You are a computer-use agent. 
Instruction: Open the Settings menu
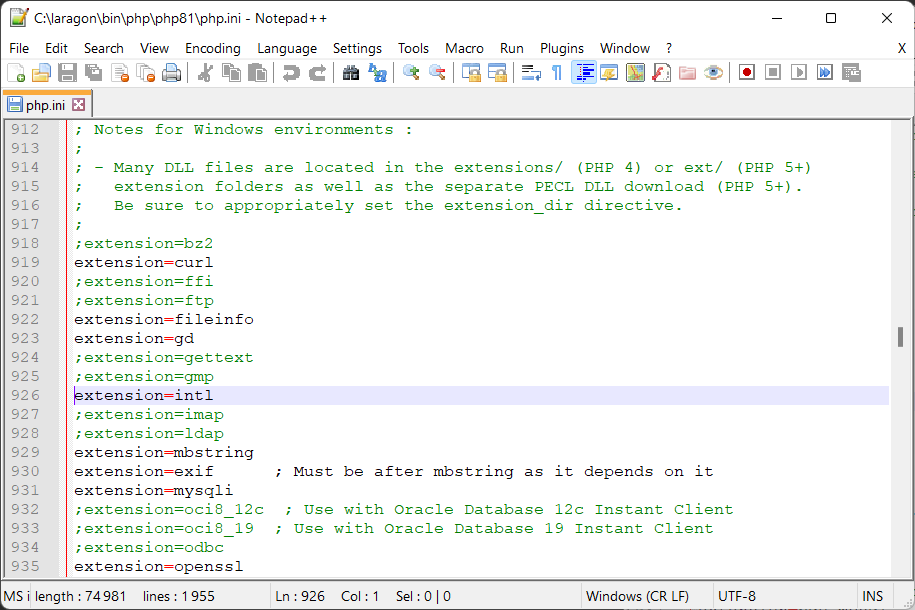[x=357, y=48]
